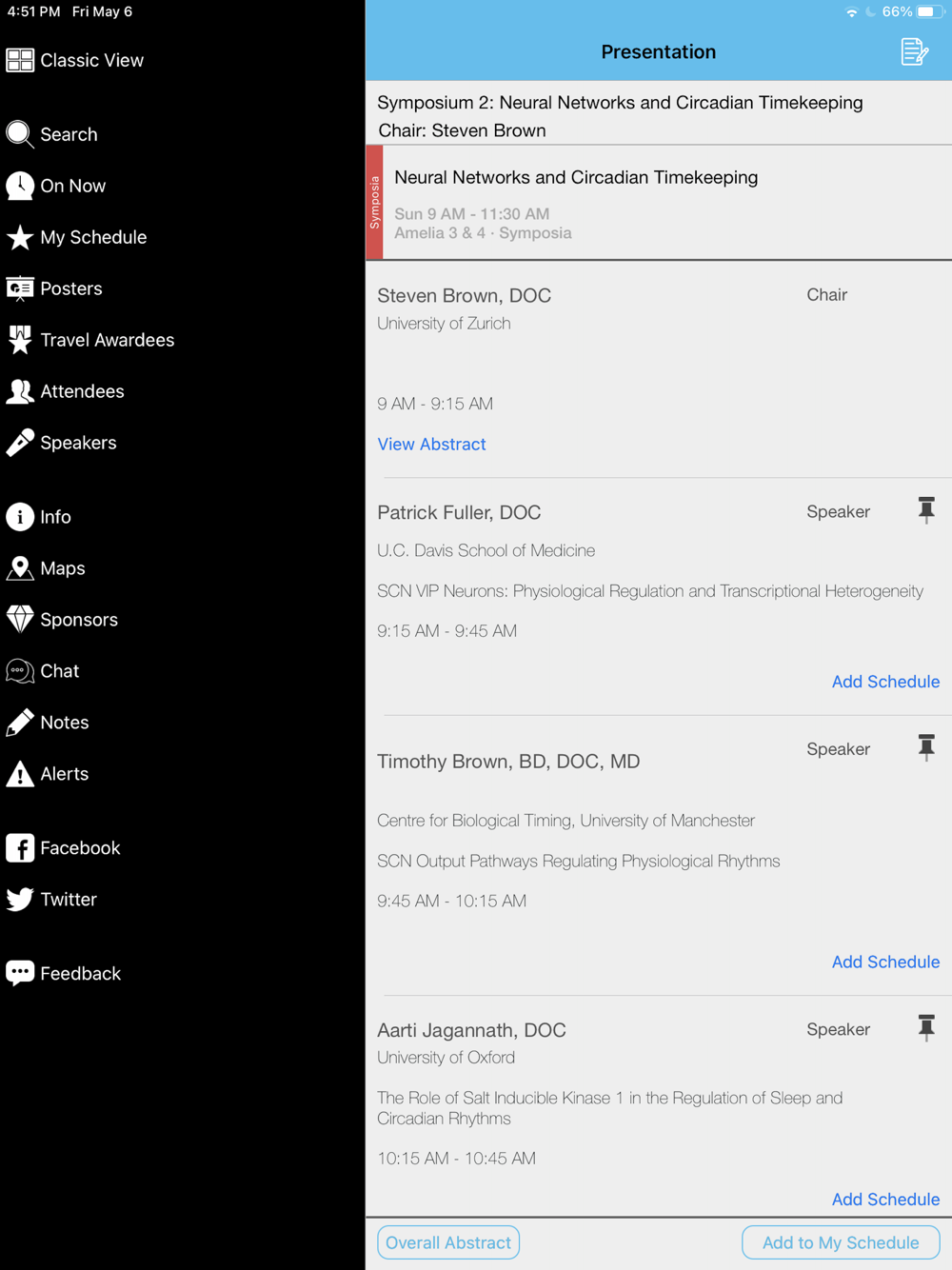Open the Speakers microphone item

pos(61,443)
